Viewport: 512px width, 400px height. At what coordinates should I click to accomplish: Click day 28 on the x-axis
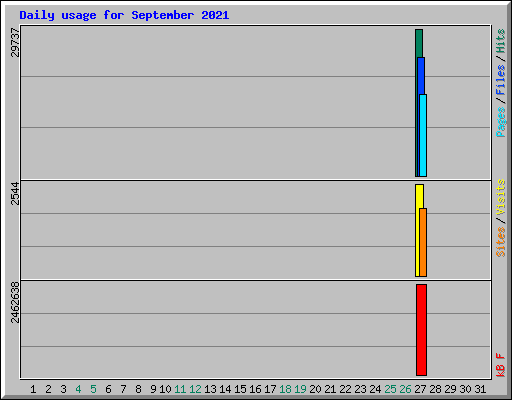[435, 389]
